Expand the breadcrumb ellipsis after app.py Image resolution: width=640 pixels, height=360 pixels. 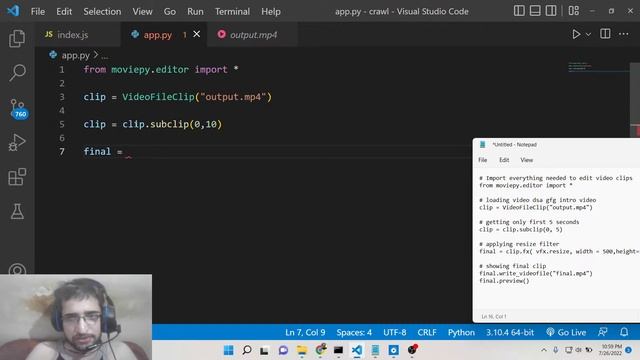[105, 56]
